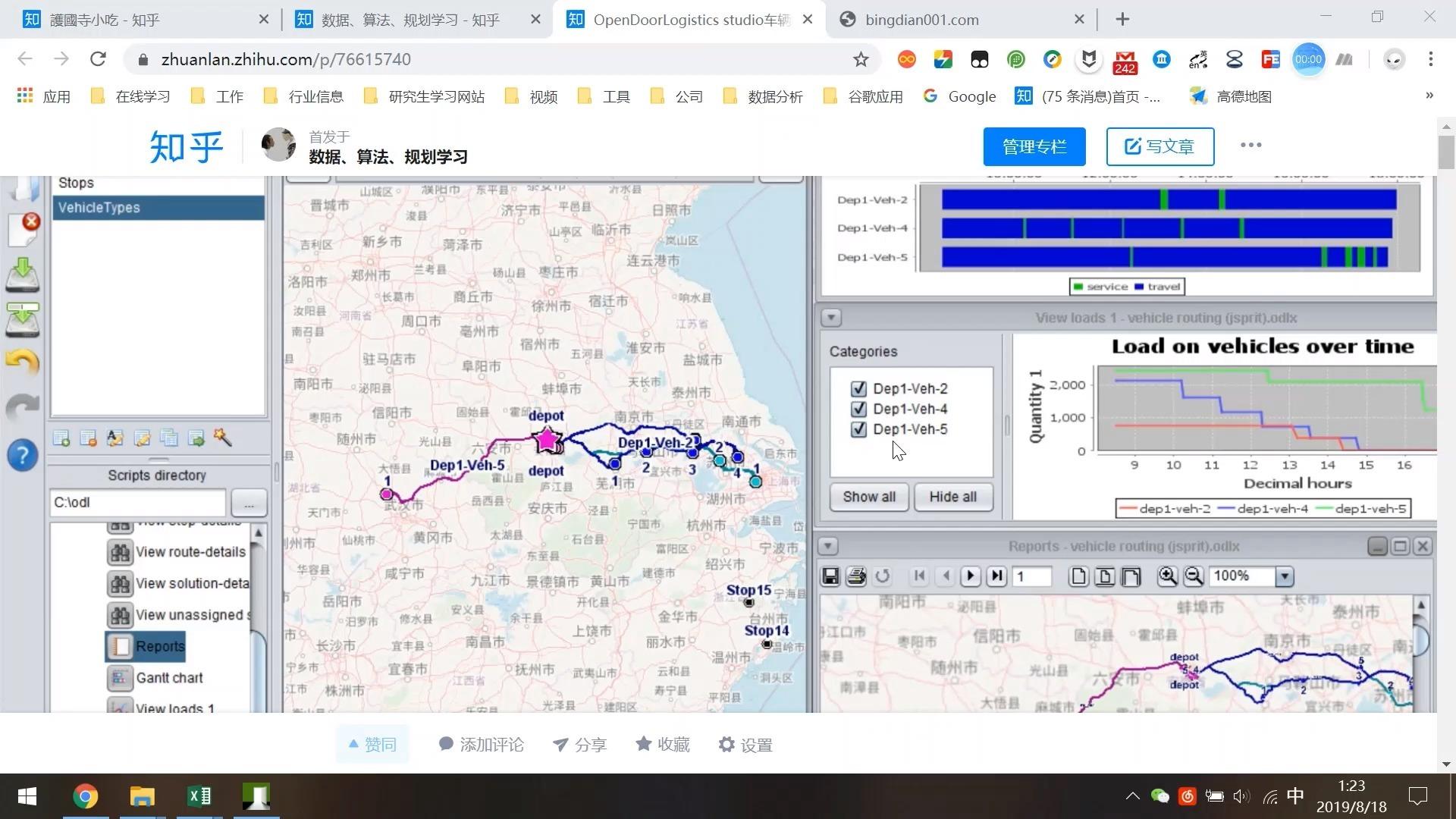Open the Gantt chart script

[x=168, y=677]
